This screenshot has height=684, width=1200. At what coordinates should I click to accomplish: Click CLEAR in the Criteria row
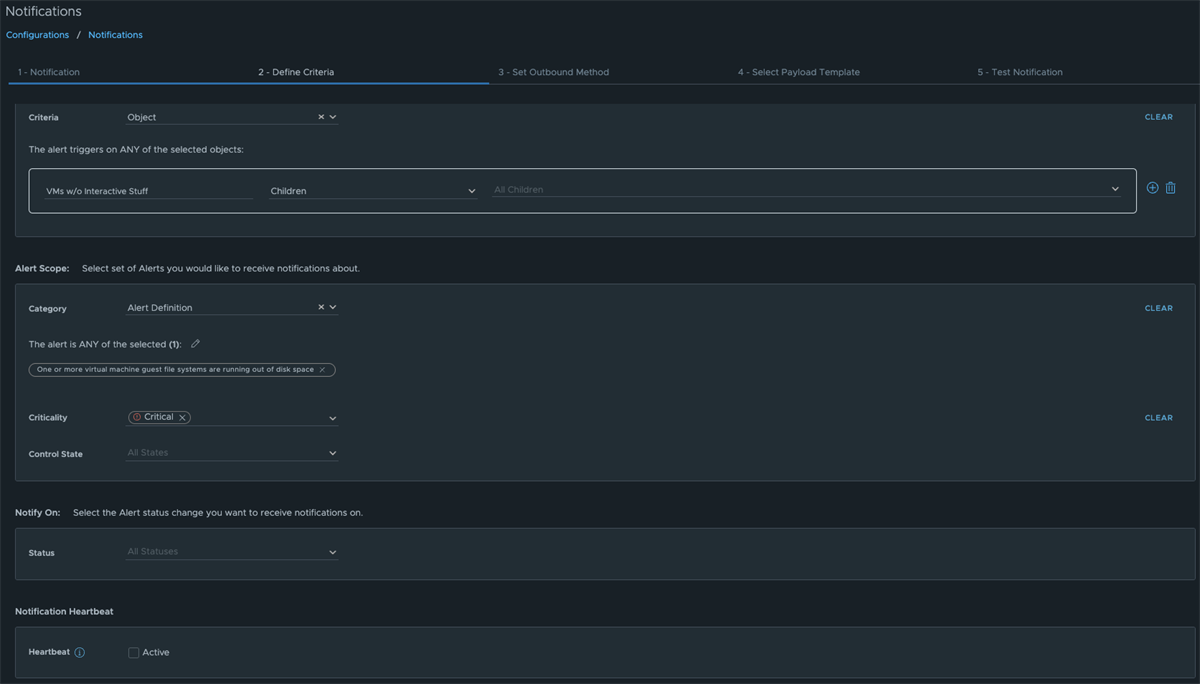pos(1159,117)
